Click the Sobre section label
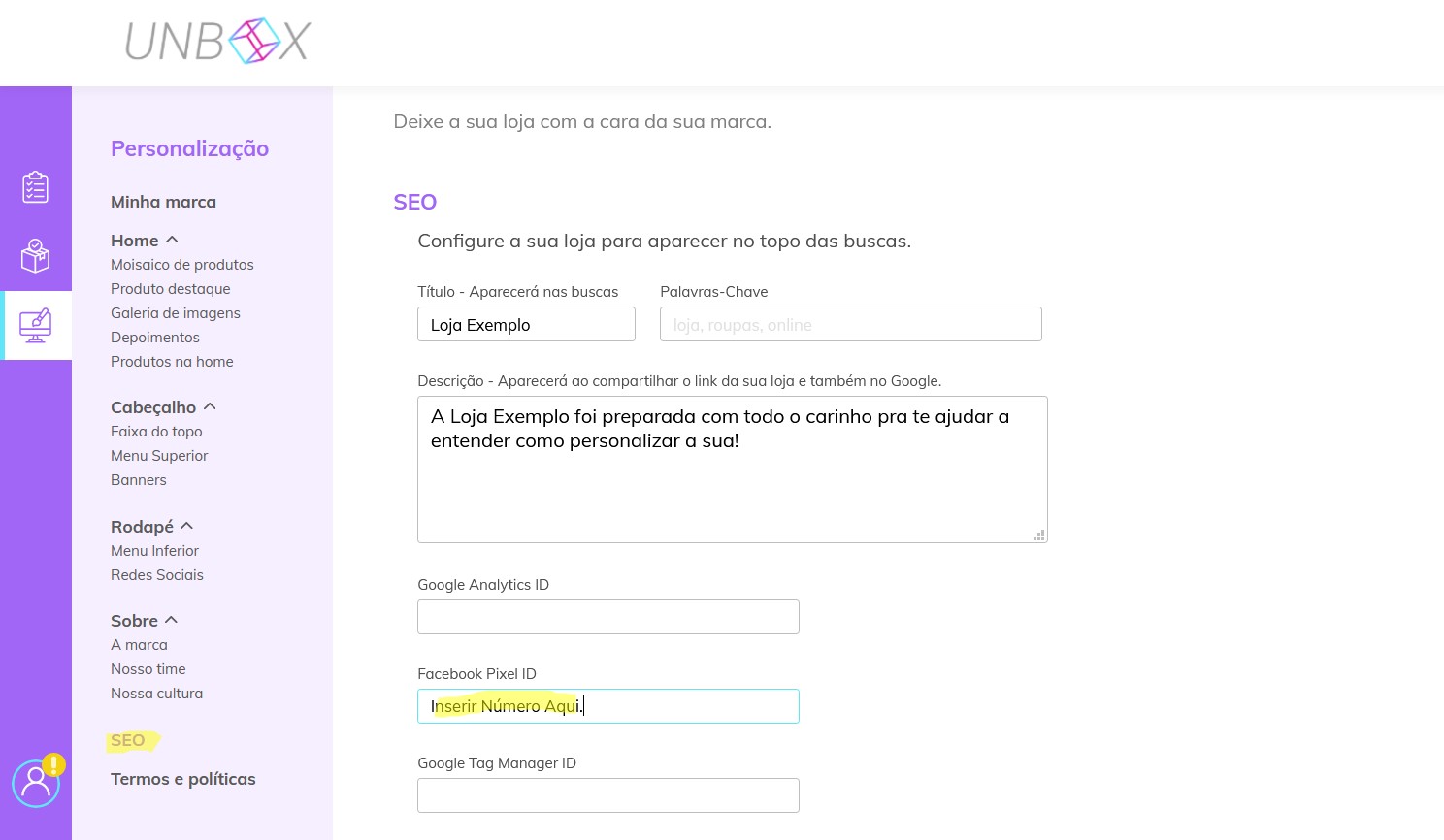1444x840 pixels. pyautogui.click(x=134, y=621)
